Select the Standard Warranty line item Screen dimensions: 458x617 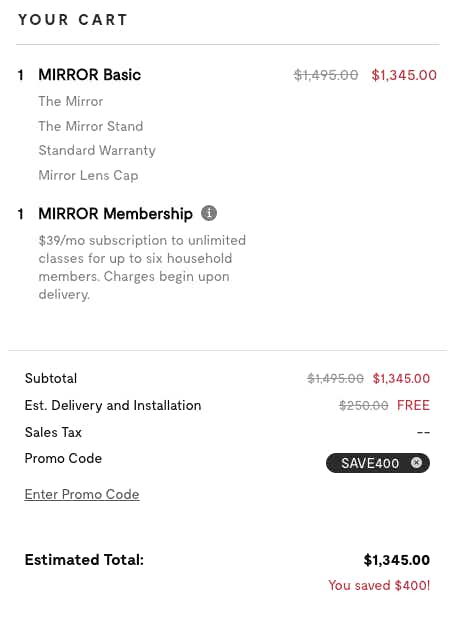(97, 151)
